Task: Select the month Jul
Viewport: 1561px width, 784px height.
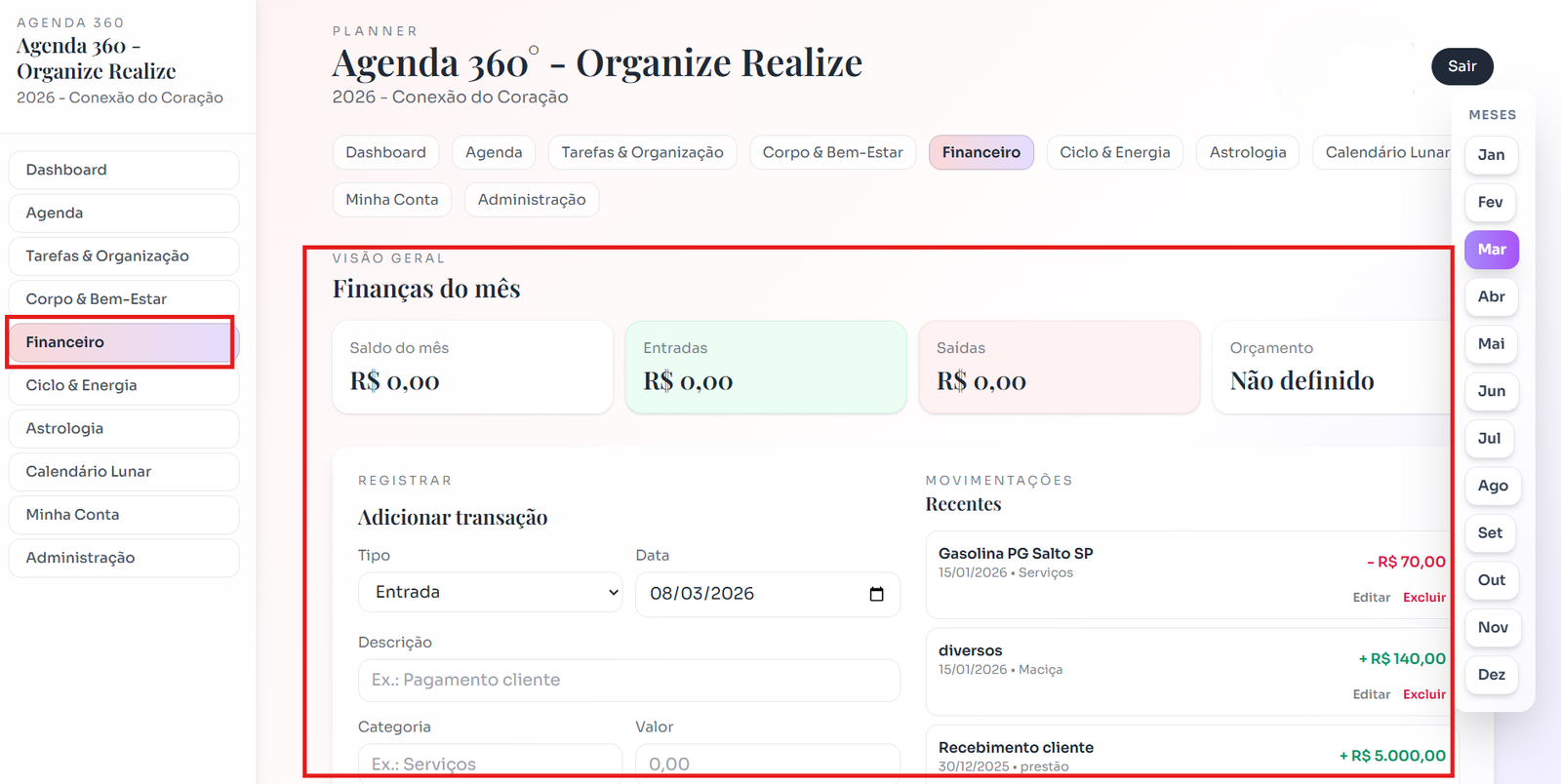Action: point(1489,439)
